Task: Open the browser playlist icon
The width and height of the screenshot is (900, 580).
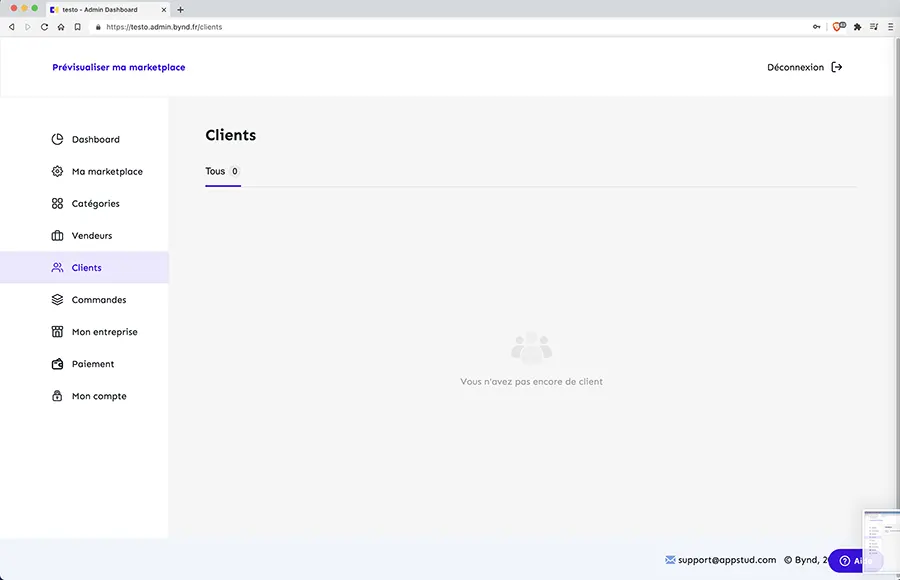Action: pos(874,27)
